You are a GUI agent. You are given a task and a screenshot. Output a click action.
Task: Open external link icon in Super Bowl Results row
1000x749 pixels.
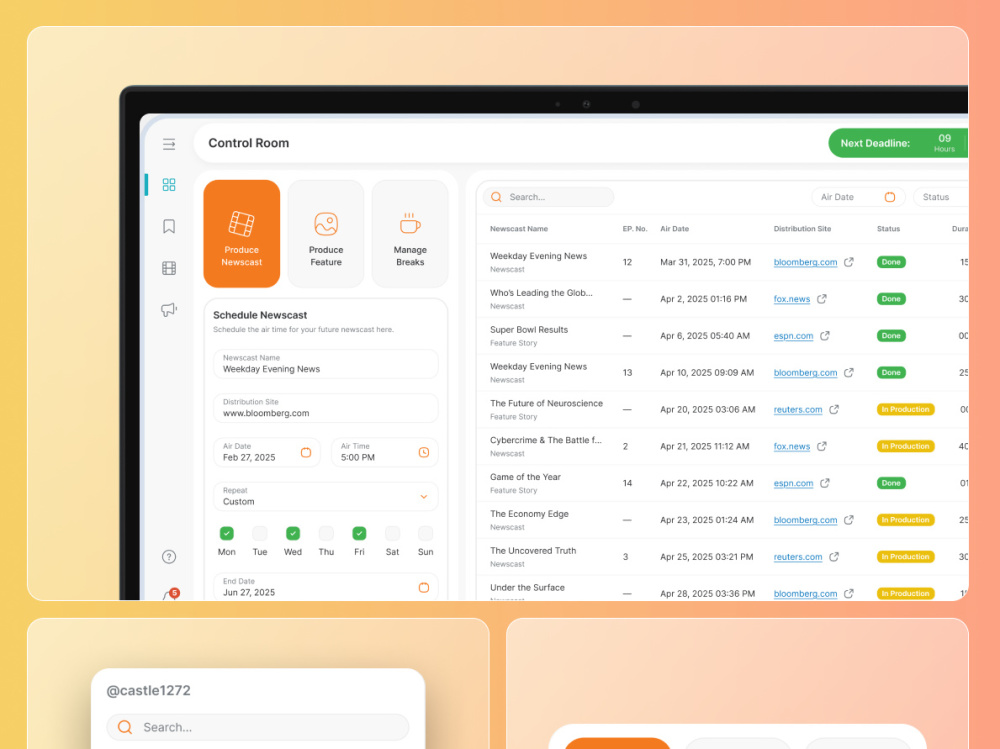(825, 336)
